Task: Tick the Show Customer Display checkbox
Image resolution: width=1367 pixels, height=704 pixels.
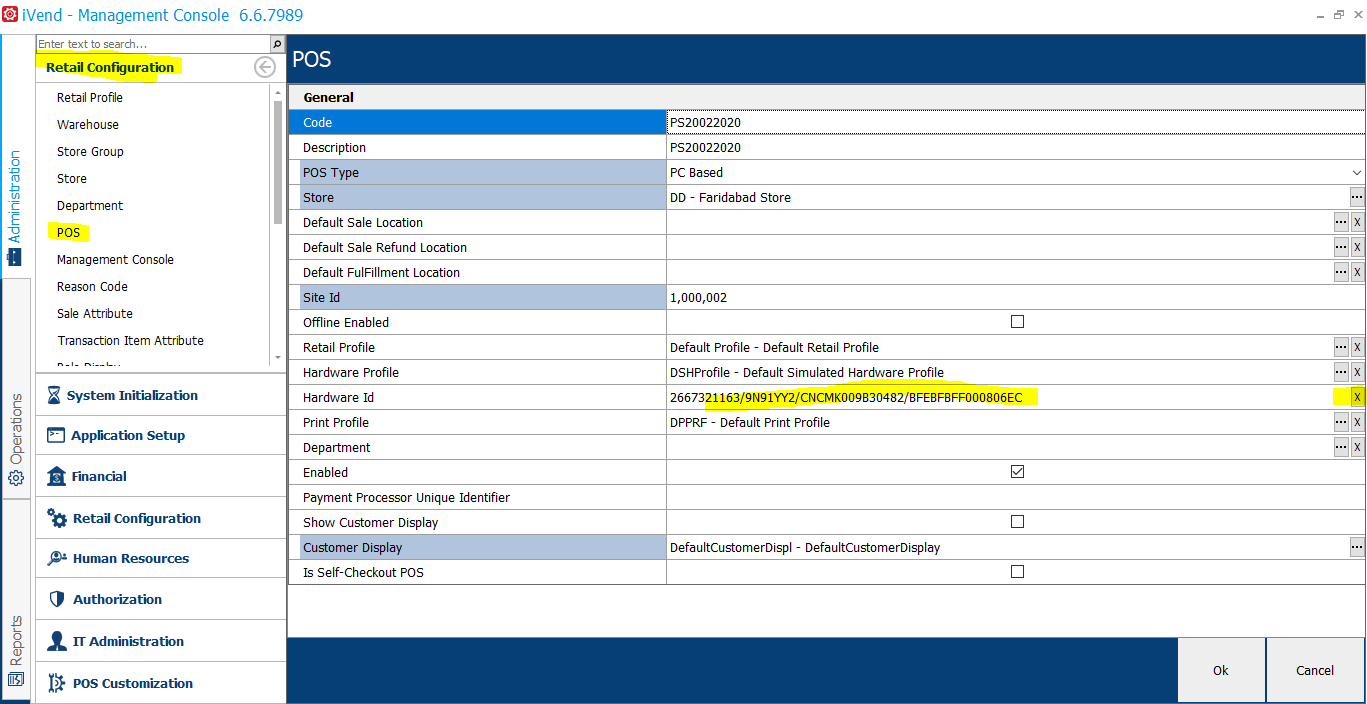Action: (1017, 522)
